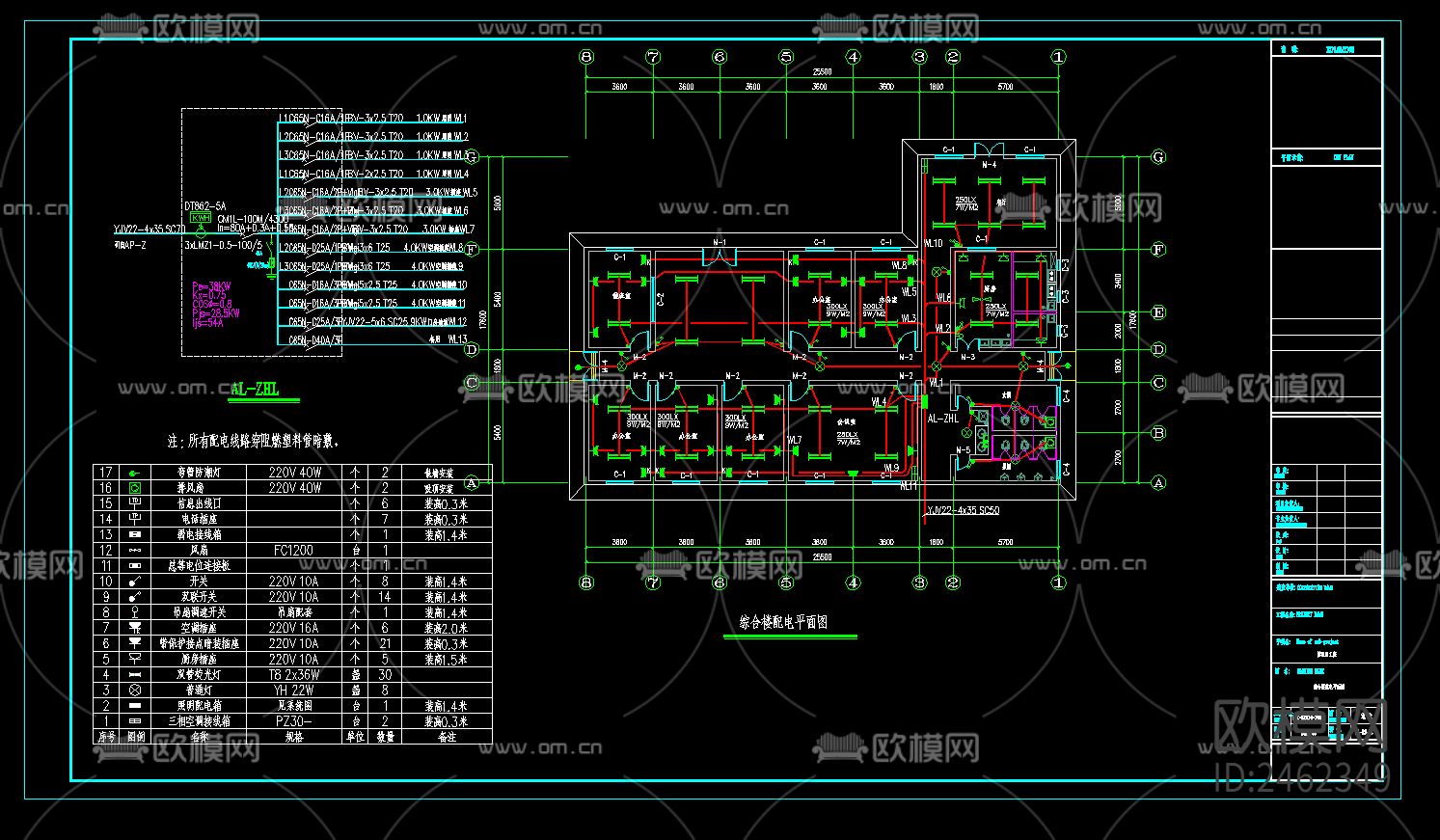
Task: Click the axis E grid bubble
Action: 1158,313
